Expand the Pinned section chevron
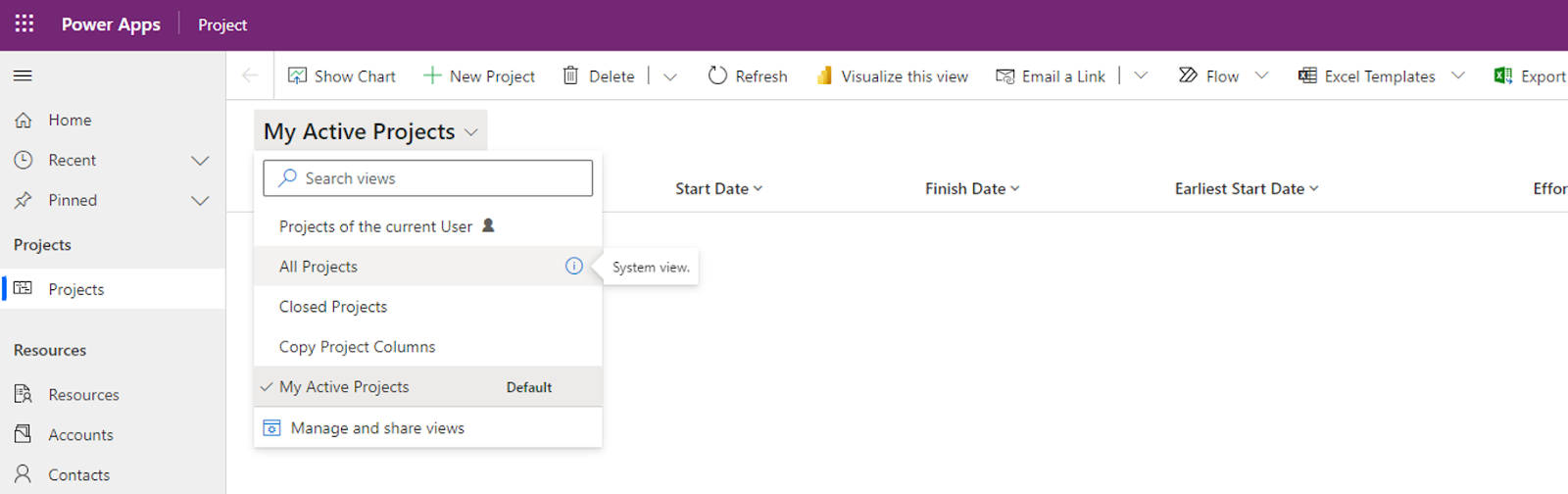 pos(200,200)
